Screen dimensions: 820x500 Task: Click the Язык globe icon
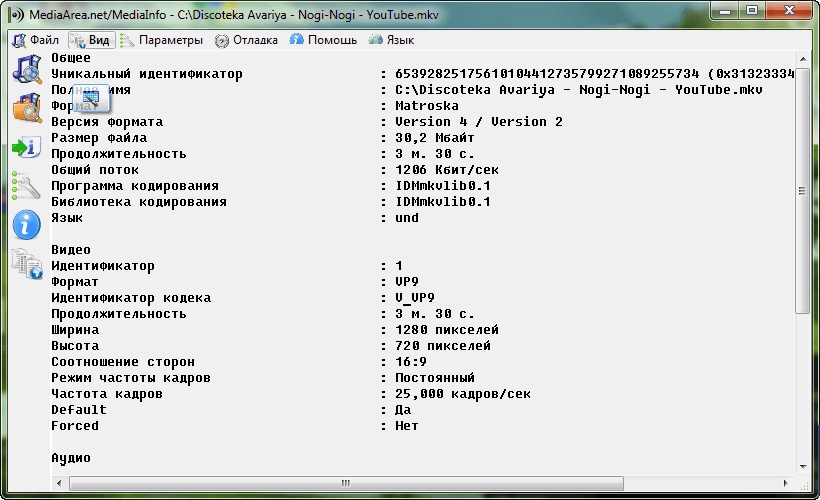(x=375, y=40)
